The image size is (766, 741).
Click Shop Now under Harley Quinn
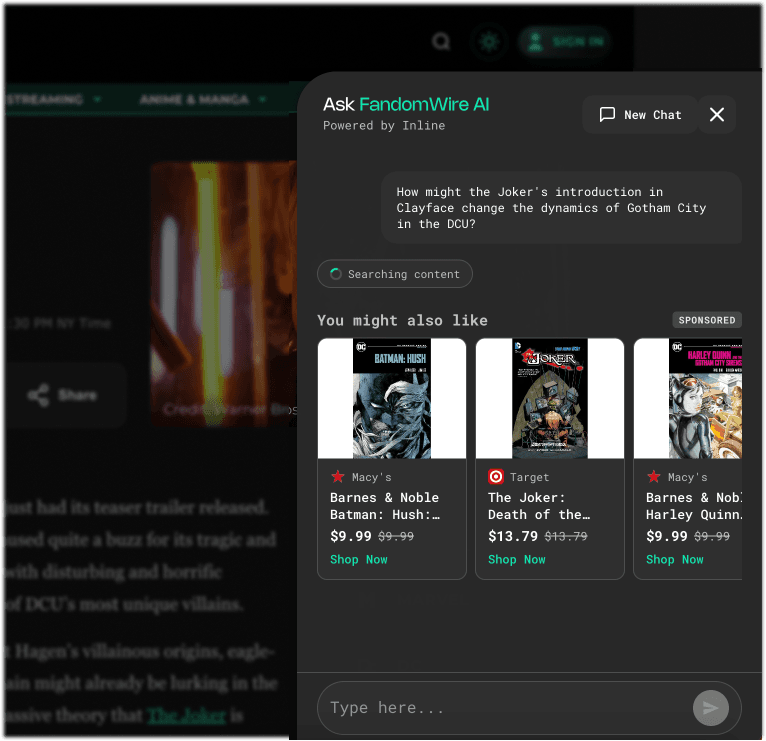point(675,559)
